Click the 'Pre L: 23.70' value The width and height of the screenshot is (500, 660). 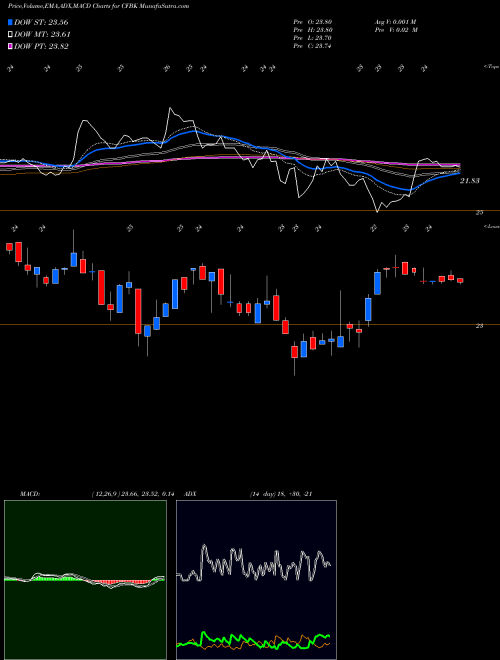click(x=312, y=38)
